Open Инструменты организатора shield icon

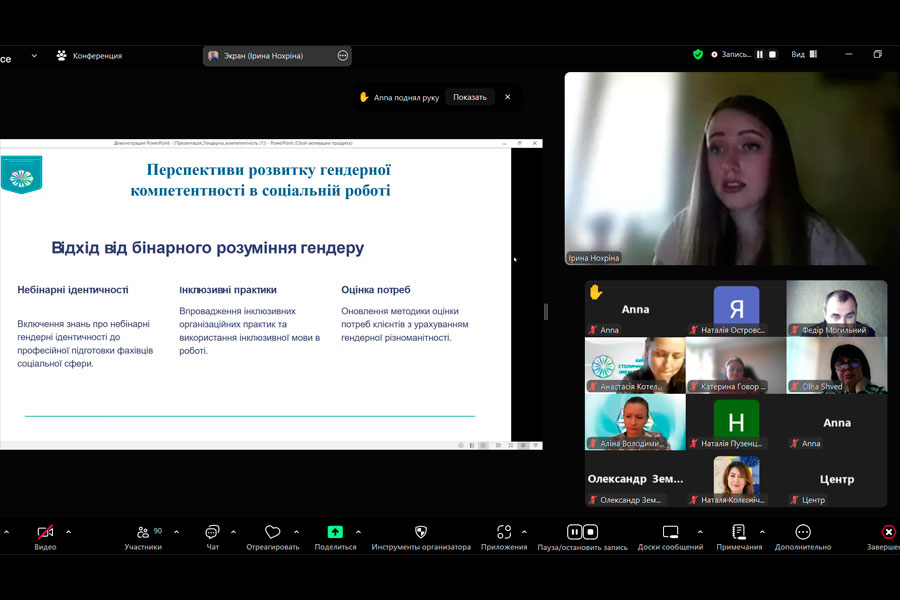click(x=420, y=532)
